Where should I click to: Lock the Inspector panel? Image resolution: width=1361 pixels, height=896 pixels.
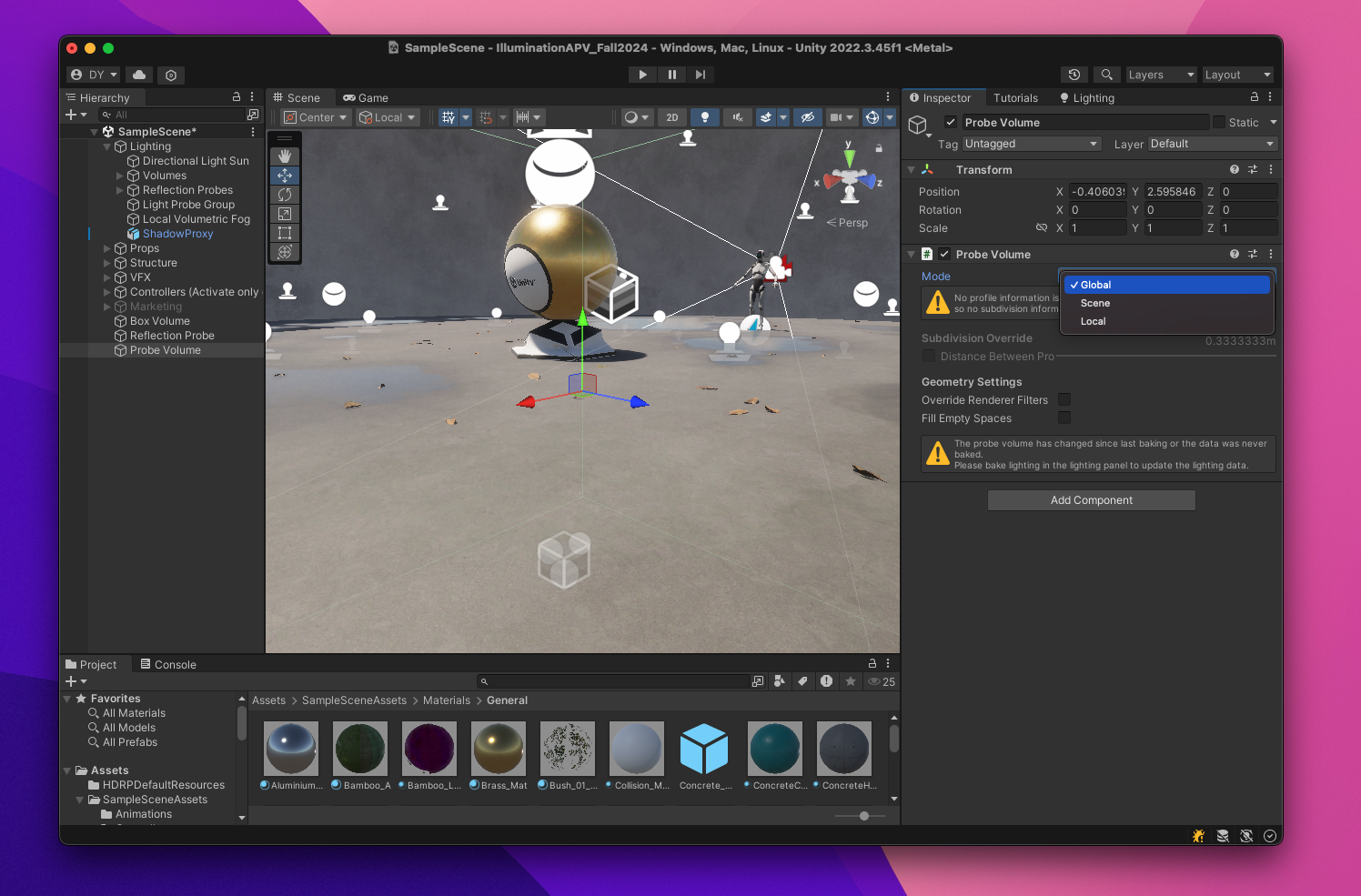pos(1255,97)
